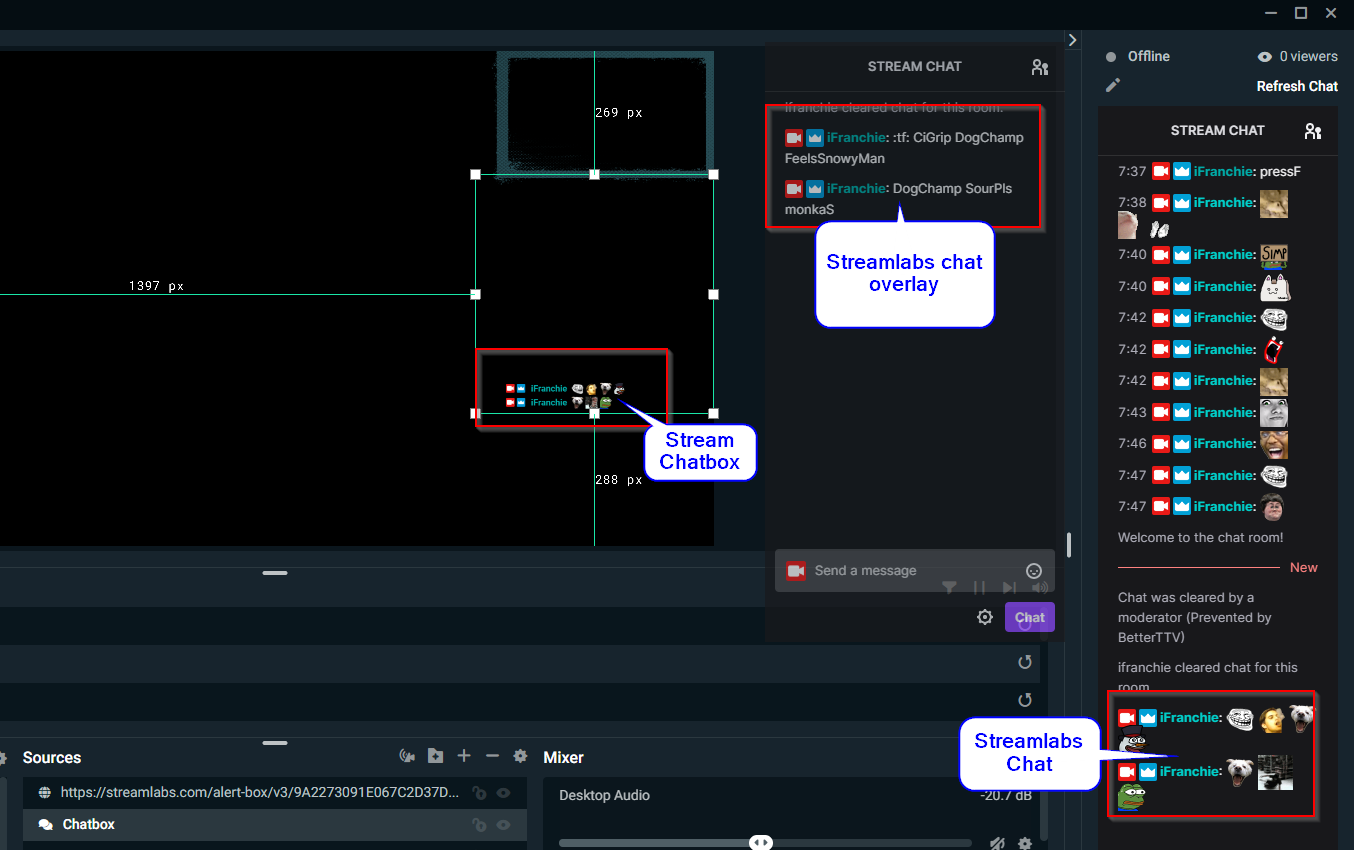Screen dimensions: 1354x850
Task: Open source properties via the Sources gear icon
Action: pyautogui.click(x=520, y=756)
